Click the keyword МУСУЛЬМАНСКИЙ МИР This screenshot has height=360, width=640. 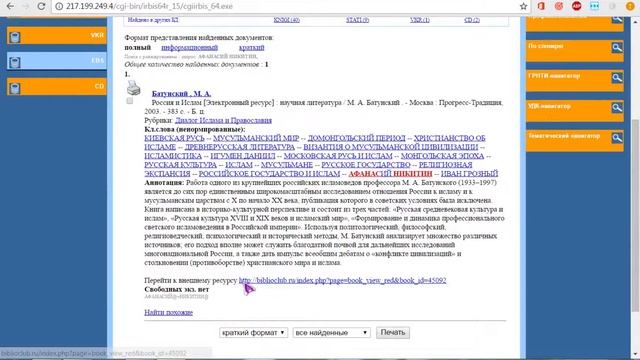point(256,138)
